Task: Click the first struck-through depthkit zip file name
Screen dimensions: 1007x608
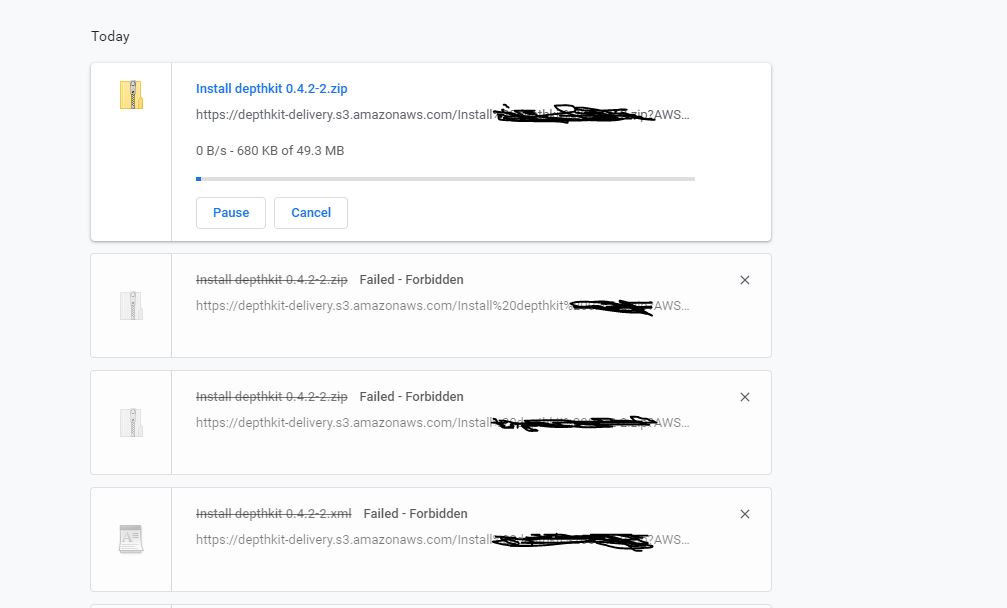Action: pos(272,280)
